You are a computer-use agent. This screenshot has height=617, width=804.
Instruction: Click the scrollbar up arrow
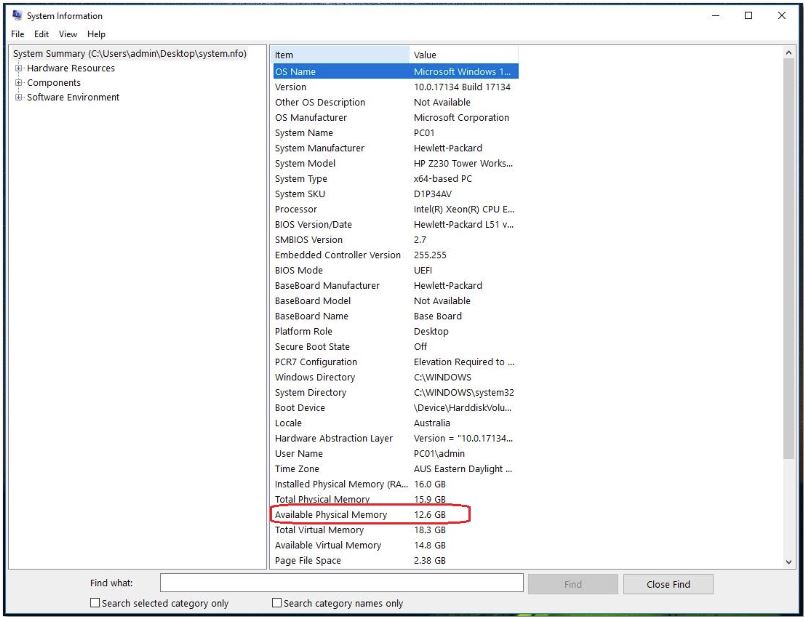[x=789, y=52]
